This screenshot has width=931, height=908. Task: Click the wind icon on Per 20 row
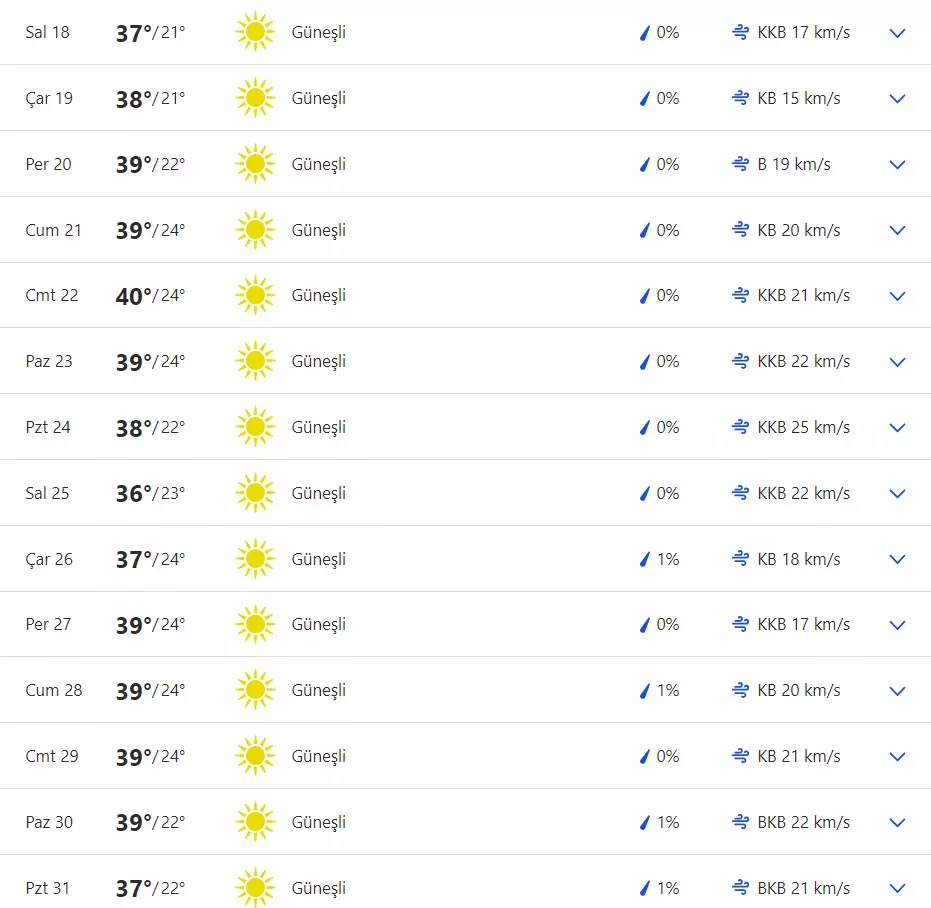[x=741, y=164]
